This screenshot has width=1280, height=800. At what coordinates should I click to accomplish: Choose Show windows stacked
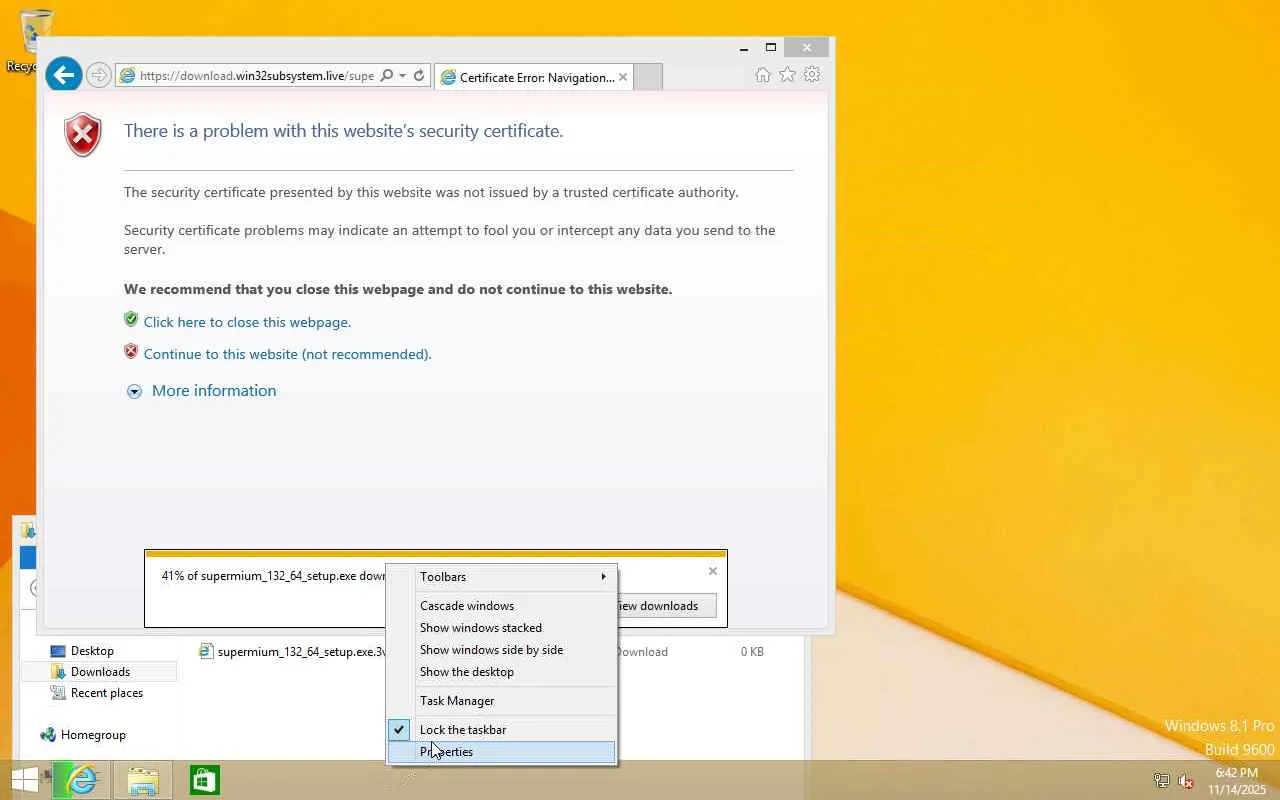(x=502, y=628)
